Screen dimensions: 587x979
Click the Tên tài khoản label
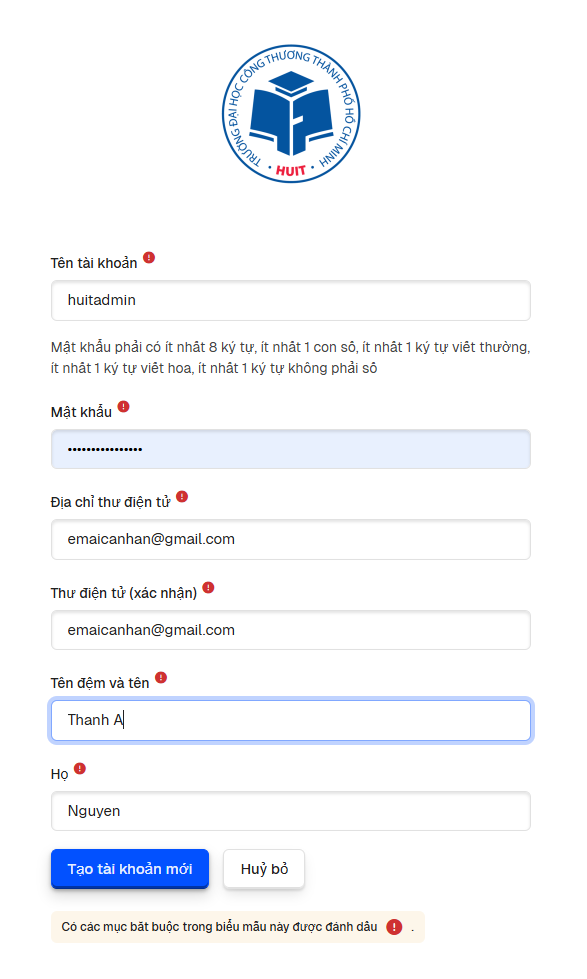click(x=94, y=263)
